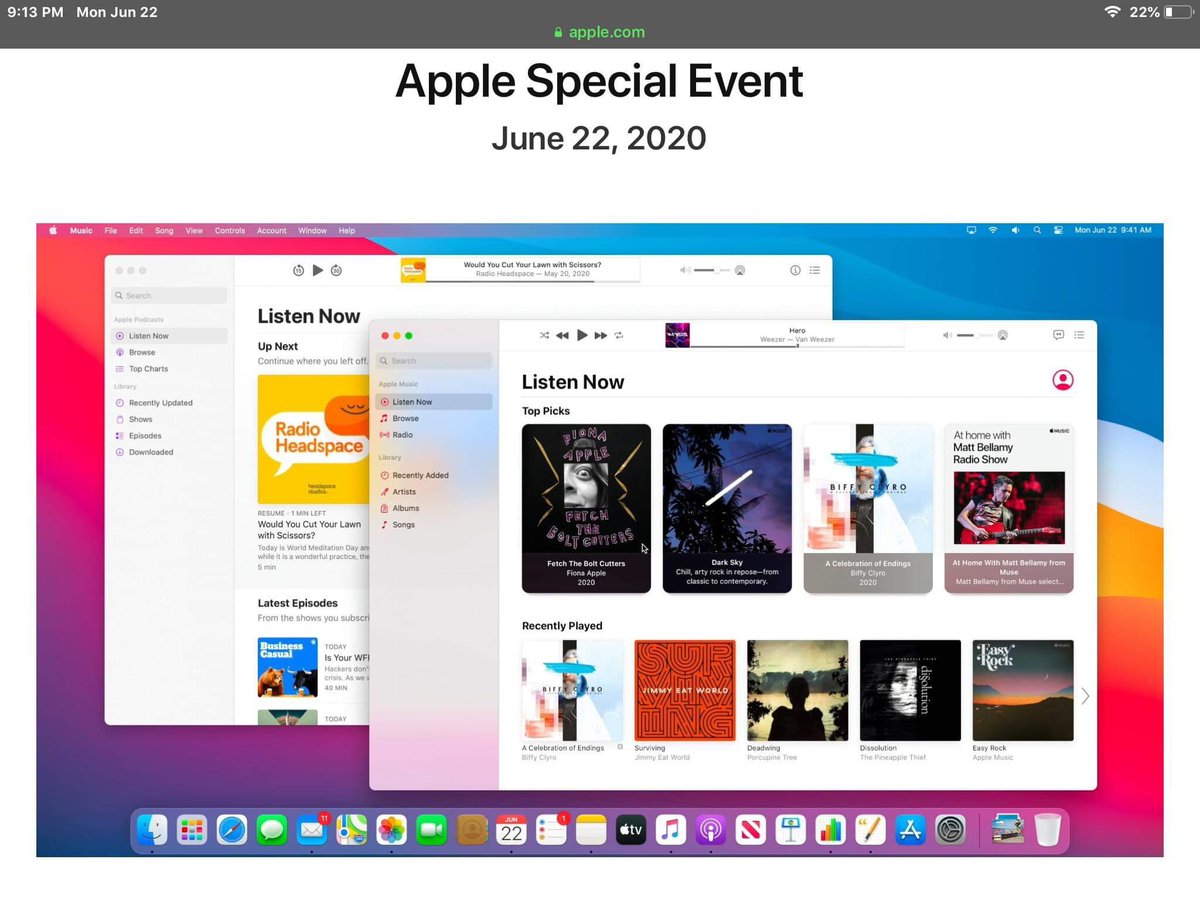Screen dimensions: 1200x900
Task: Open Matt Bellamy Radio Show card
Action: coord(1009,508)
